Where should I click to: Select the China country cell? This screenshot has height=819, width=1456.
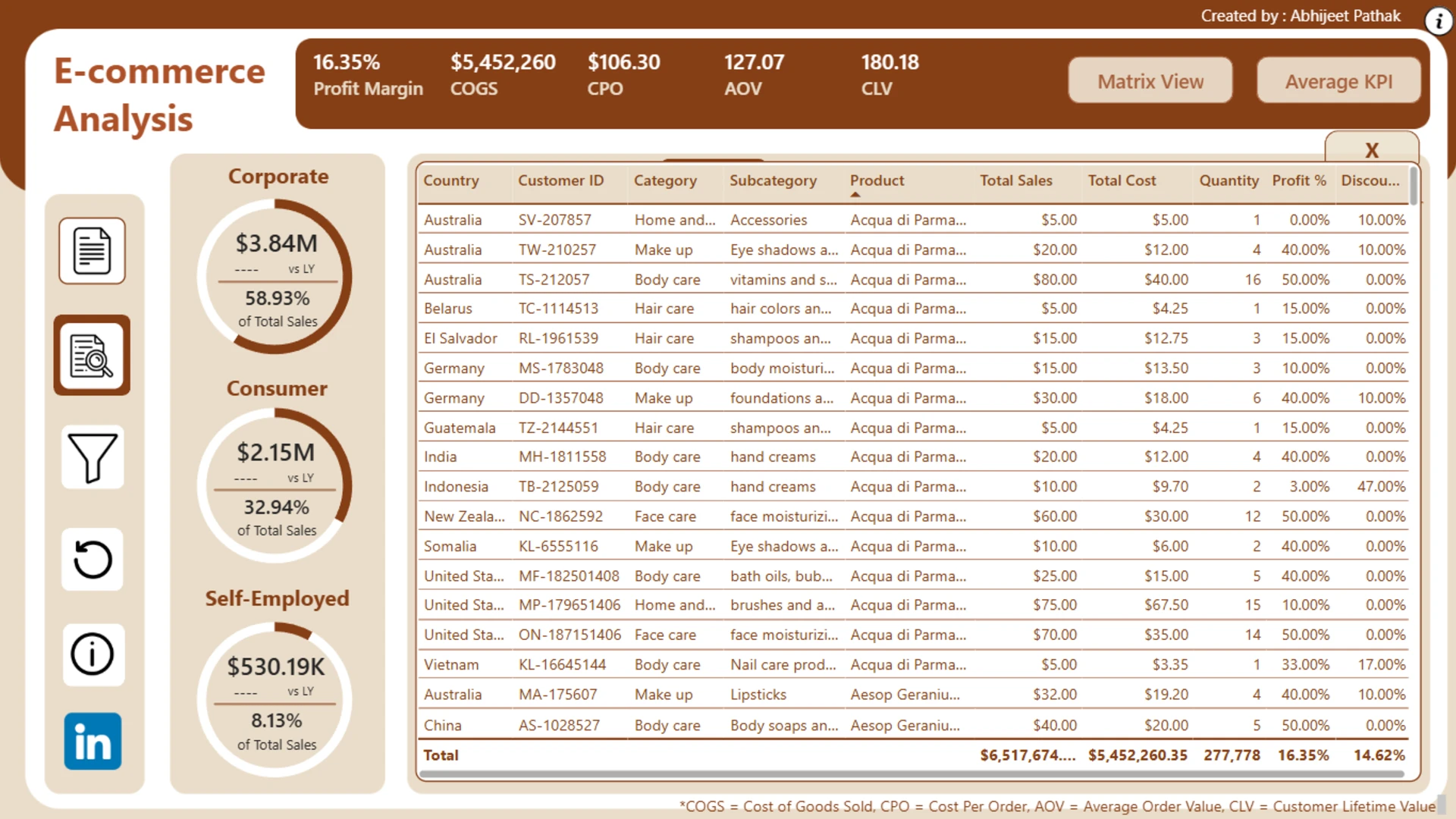[x=442, y=726]
